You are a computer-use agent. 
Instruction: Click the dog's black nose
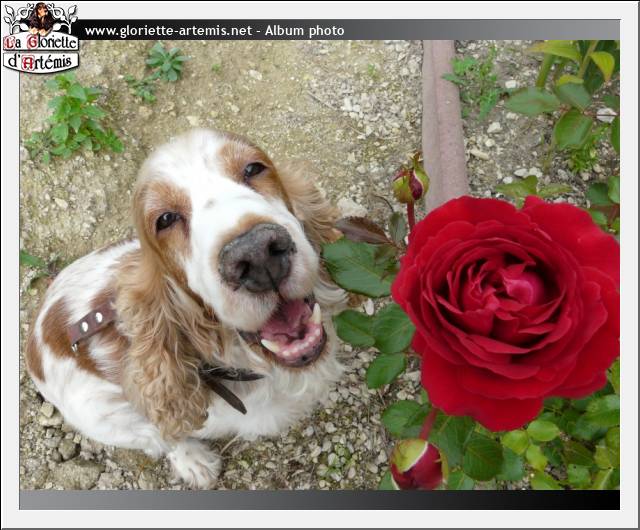pos(257,257)
